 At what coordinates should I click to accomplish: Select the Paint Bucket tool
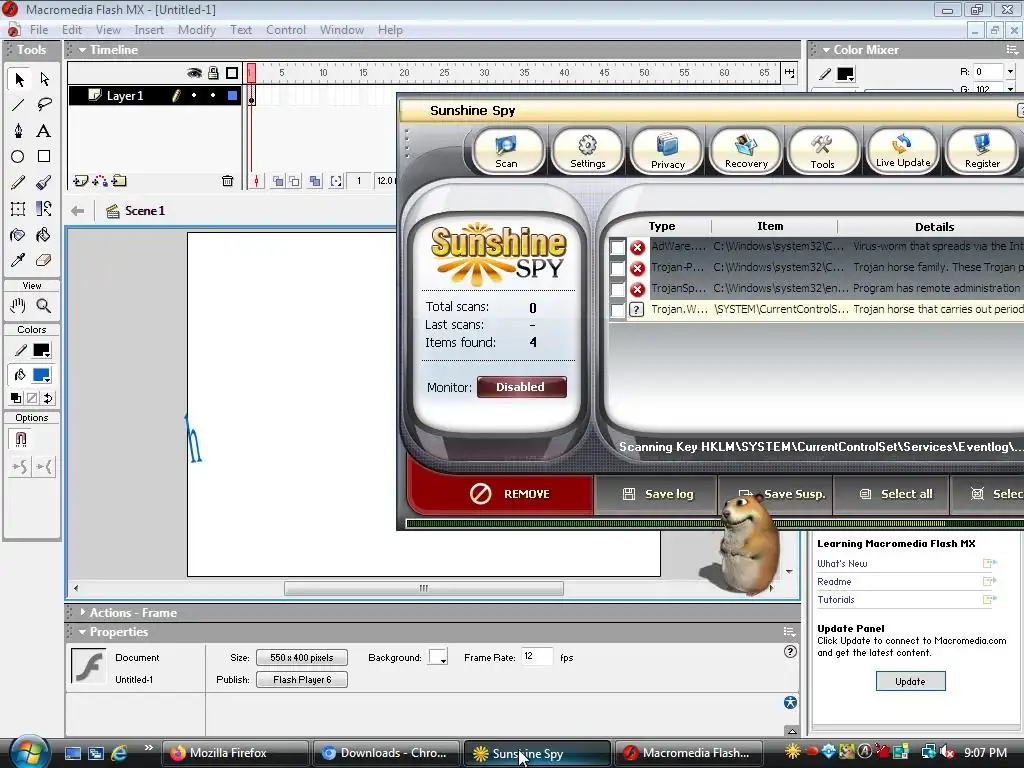click(x=44, y=234)
